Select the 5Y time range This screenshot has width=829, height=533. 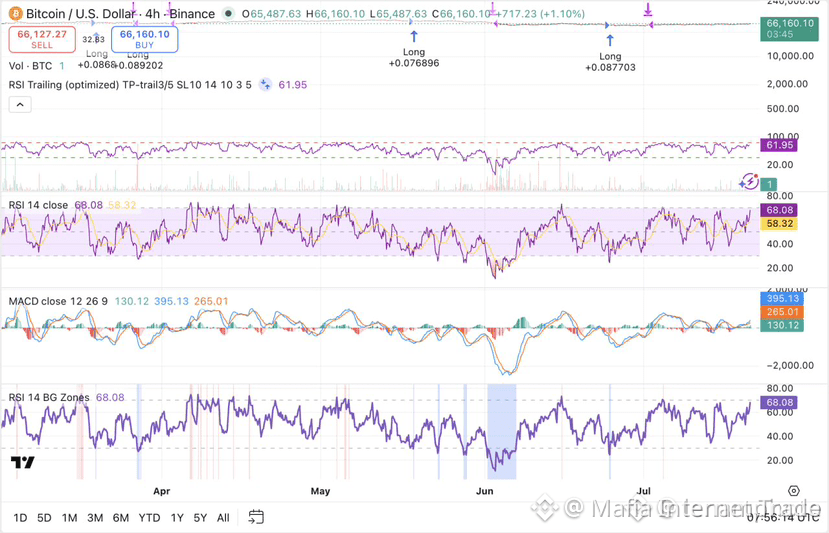(200, 518)
